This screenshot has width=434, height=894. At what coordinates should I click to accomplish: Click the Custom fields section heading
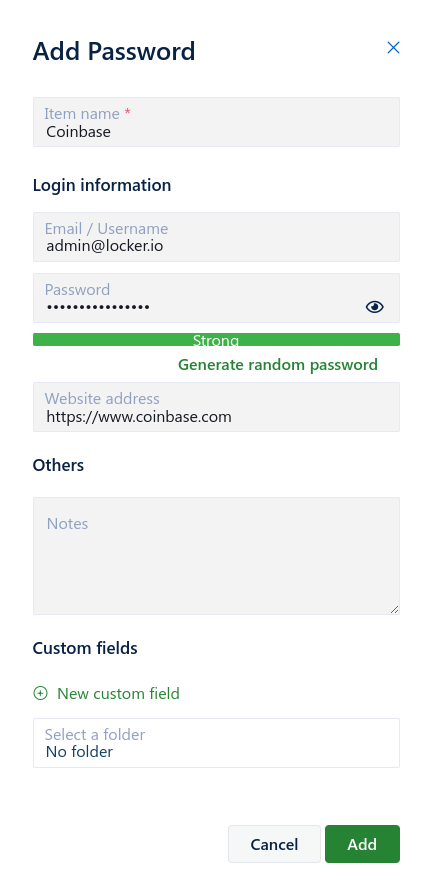(85, 648)
